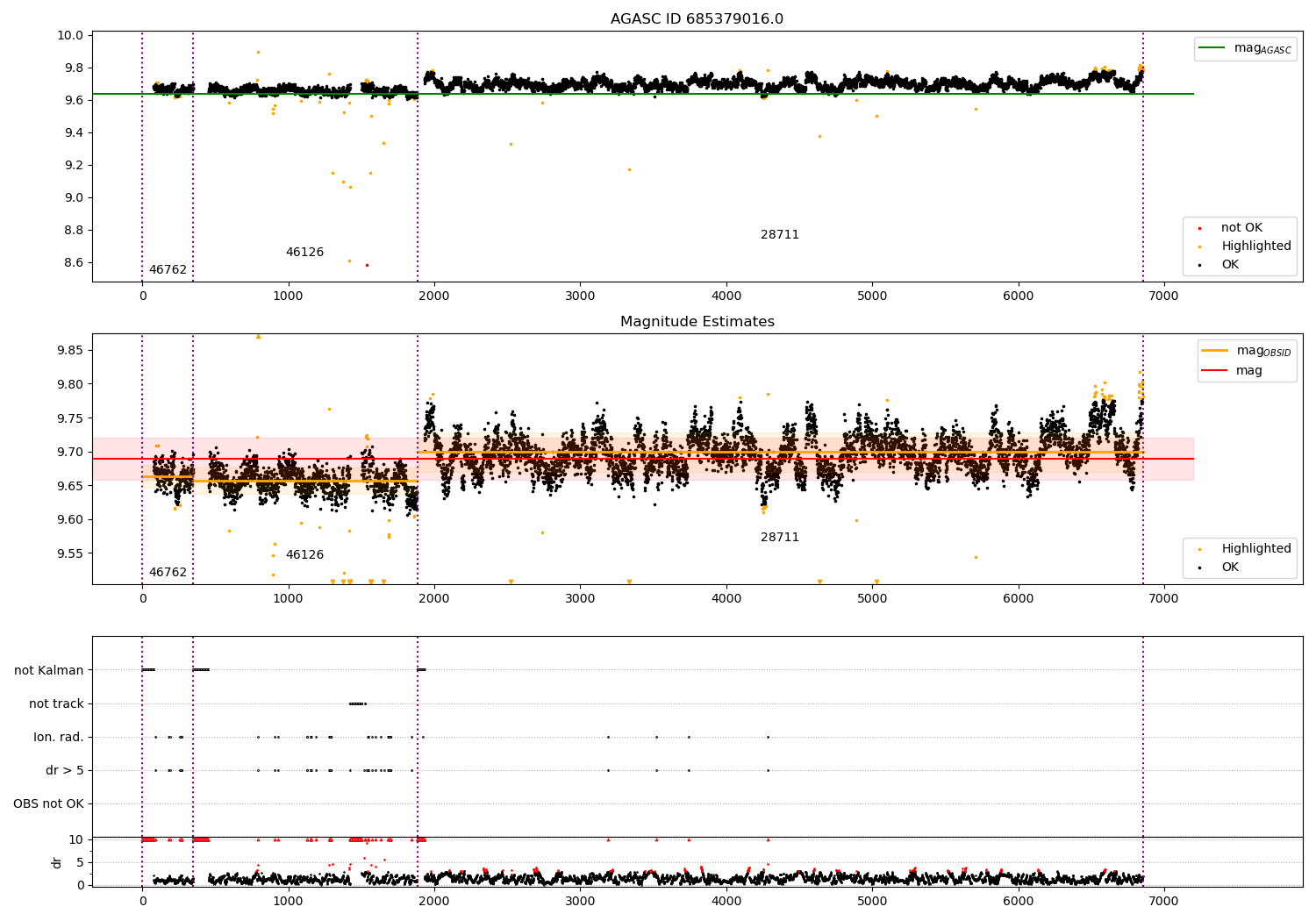Click the '2000' x-tick under Magnitude Estimates plot
This screenshot has height=921, width=1316.
[434, 598]
